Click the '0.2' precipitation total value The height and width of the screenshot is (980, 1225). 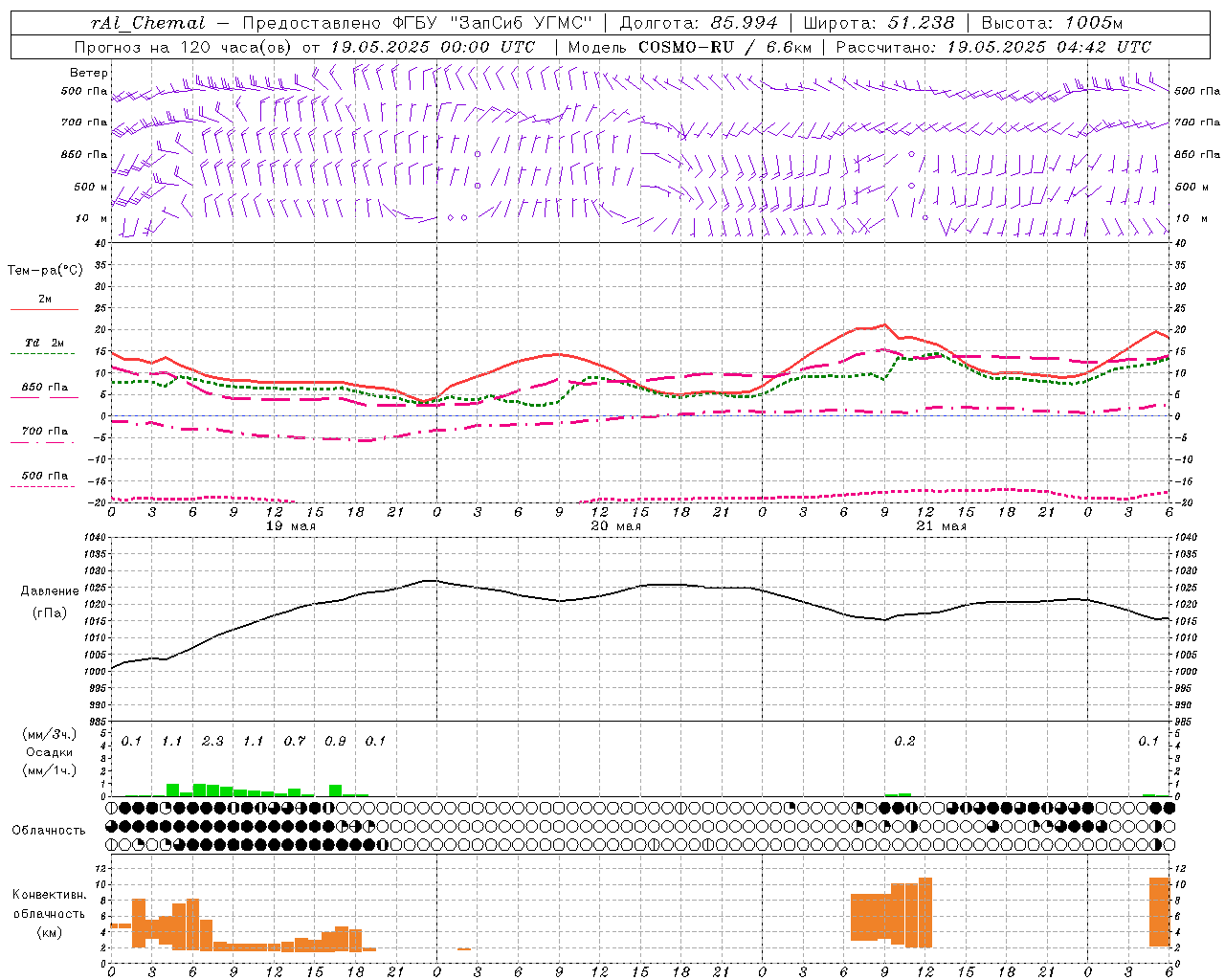coord(904,741)
